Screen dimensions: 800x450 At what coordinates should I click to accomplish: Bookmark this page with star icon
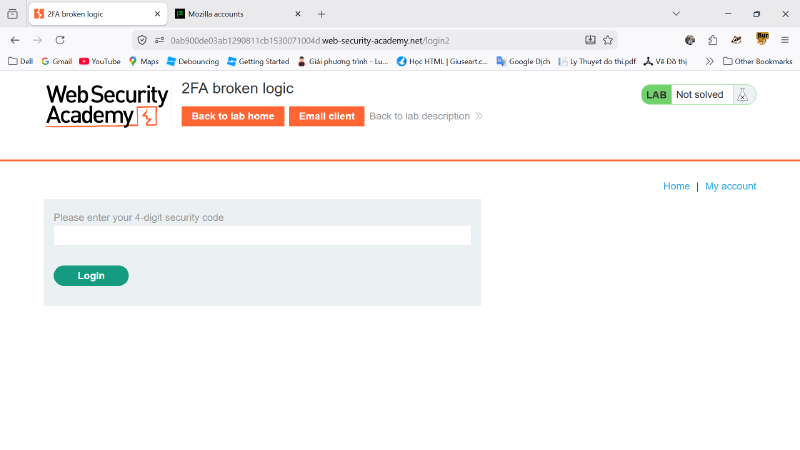coord(608,40)
